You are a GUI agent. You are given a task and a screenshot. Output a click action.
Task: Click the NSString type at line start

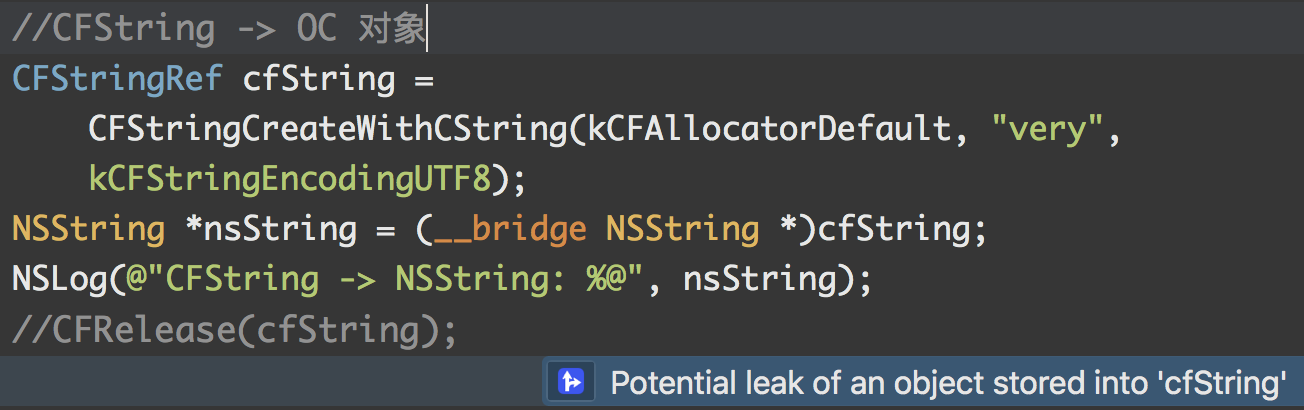click(x=88, y=229)
